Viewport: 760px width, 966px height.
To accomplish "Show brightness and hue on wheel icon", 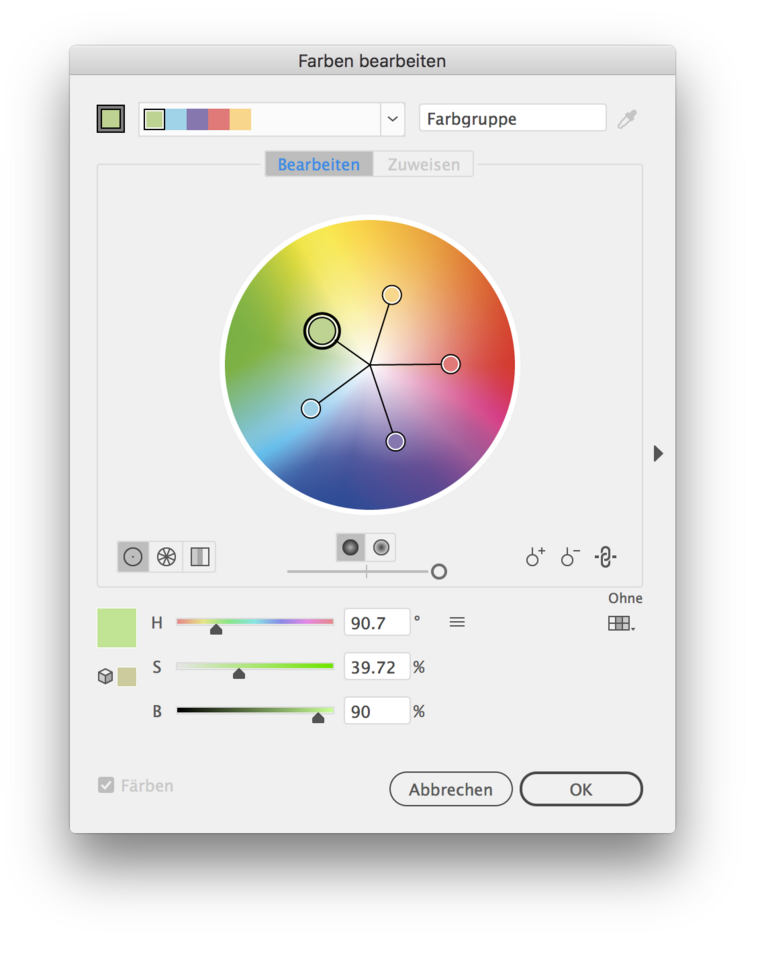I will [x=381, y=547].
